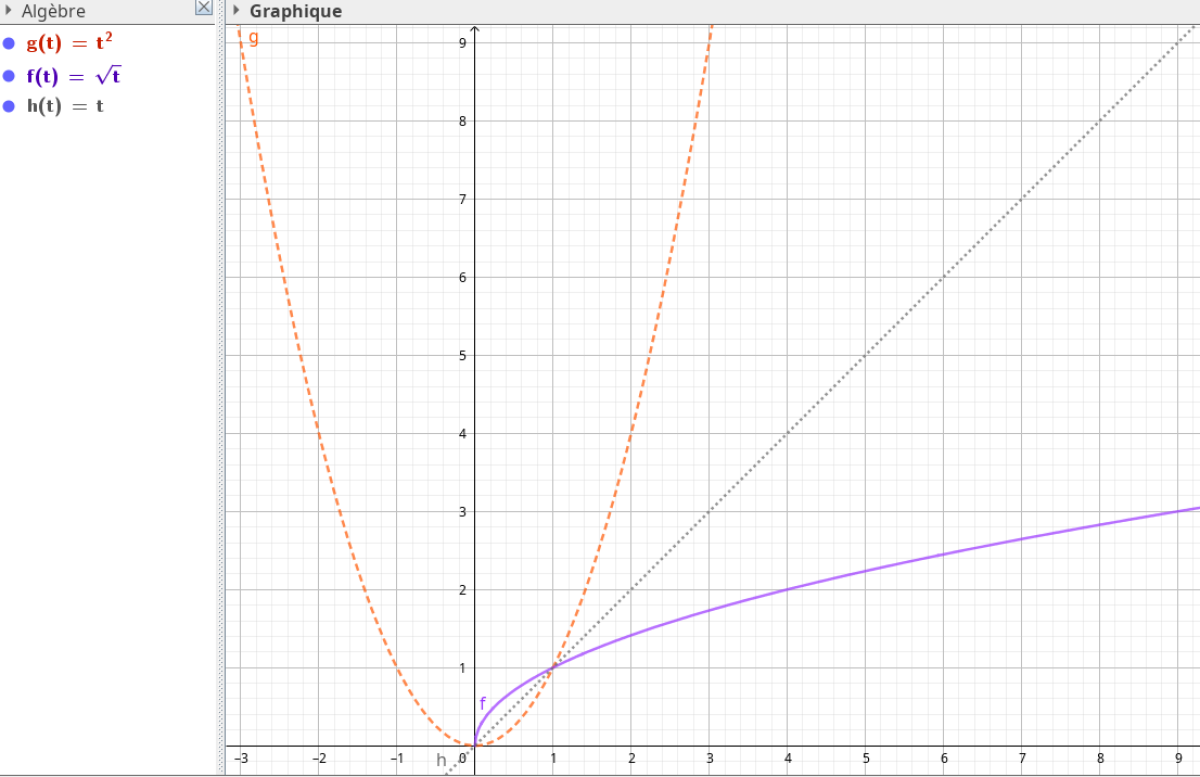Click the x-axis label 6
The width and height of the screenshot is (1200, 777).
point(943,758)
